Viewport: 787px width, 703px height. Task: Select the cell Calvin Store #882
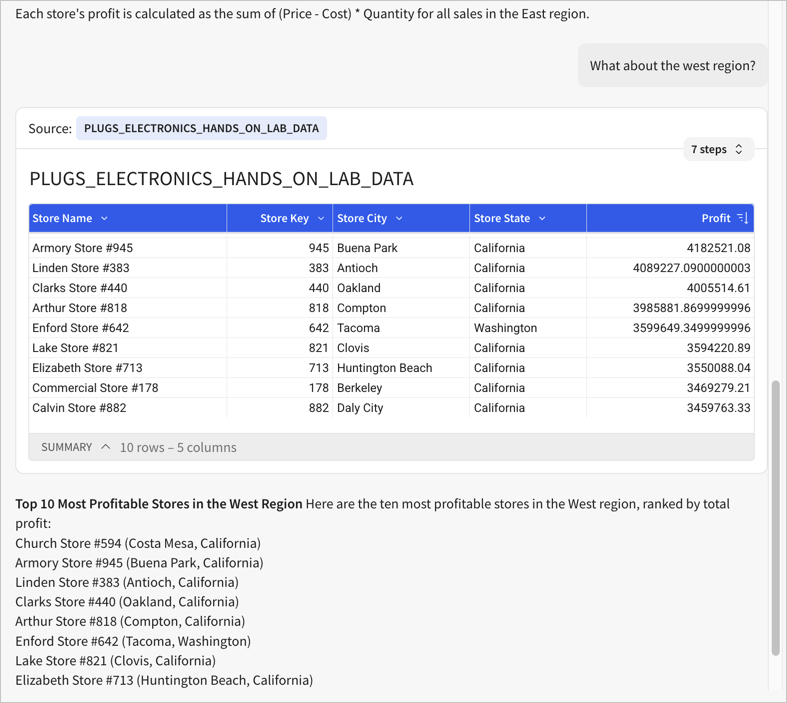(127, 408)
